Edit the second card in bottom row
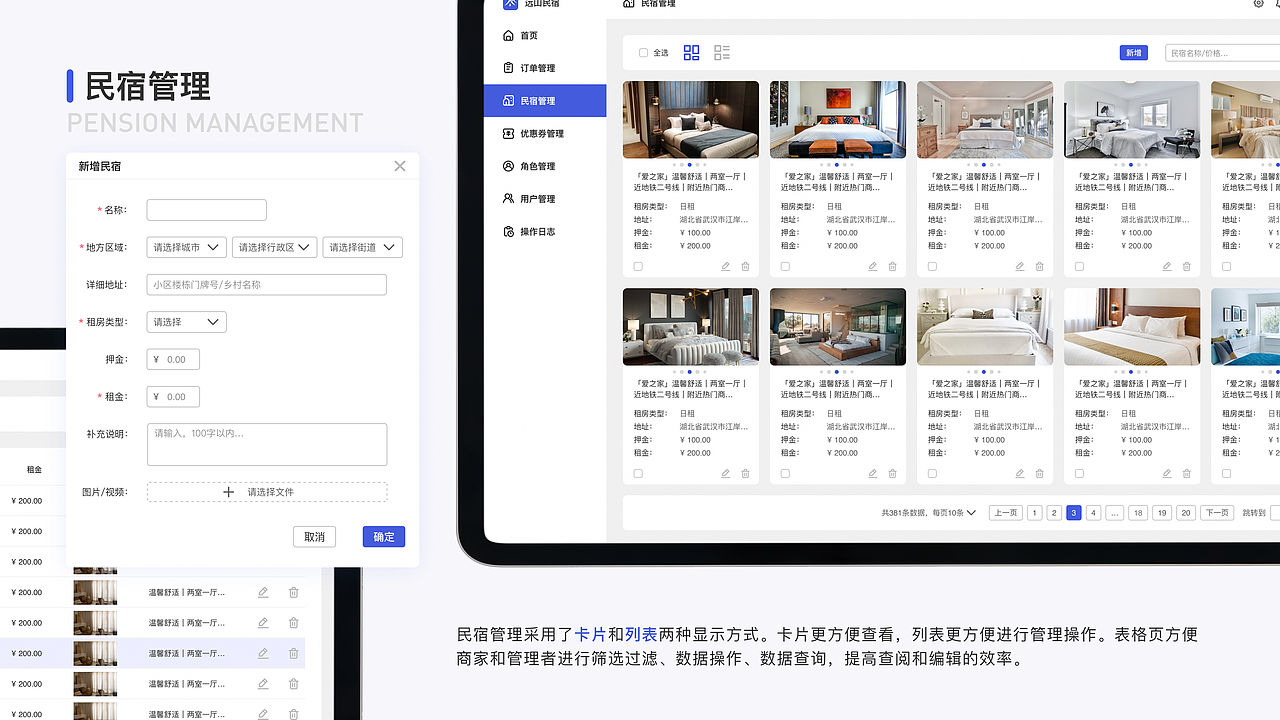1280x720 pixels. coord(873,474)
